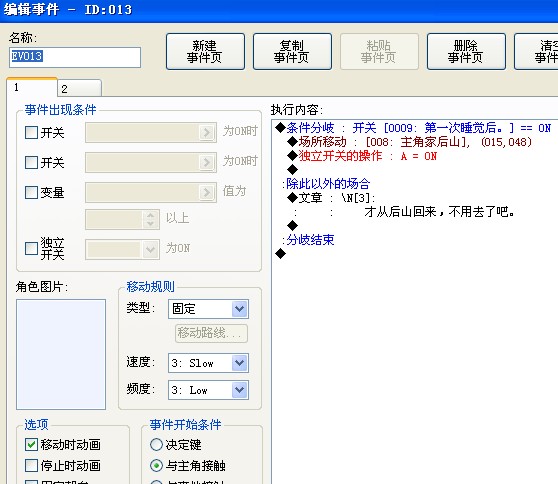Click the second 开关 selector arrow button

coord(207,163)
